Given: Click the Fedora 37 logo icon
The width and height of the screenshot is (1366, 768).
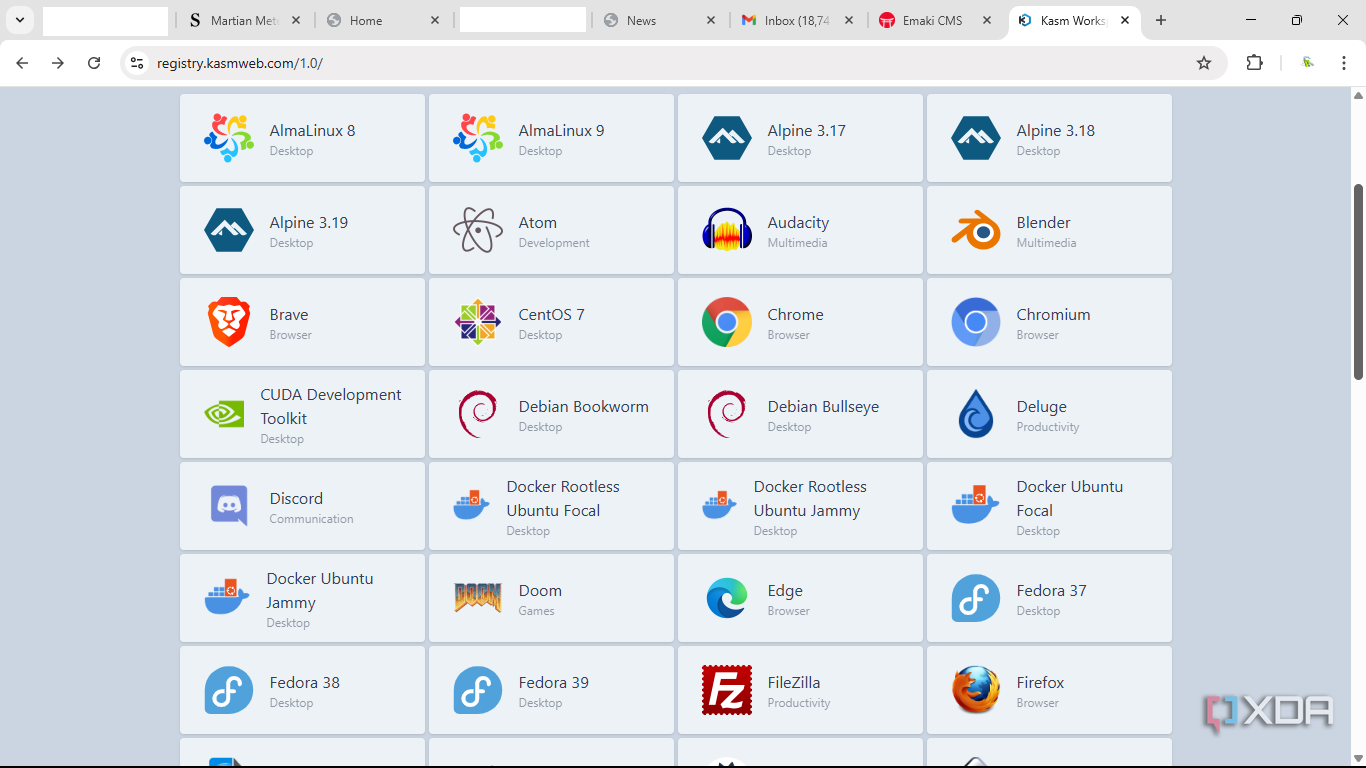Looking at the screenshot, I should 976,598.
